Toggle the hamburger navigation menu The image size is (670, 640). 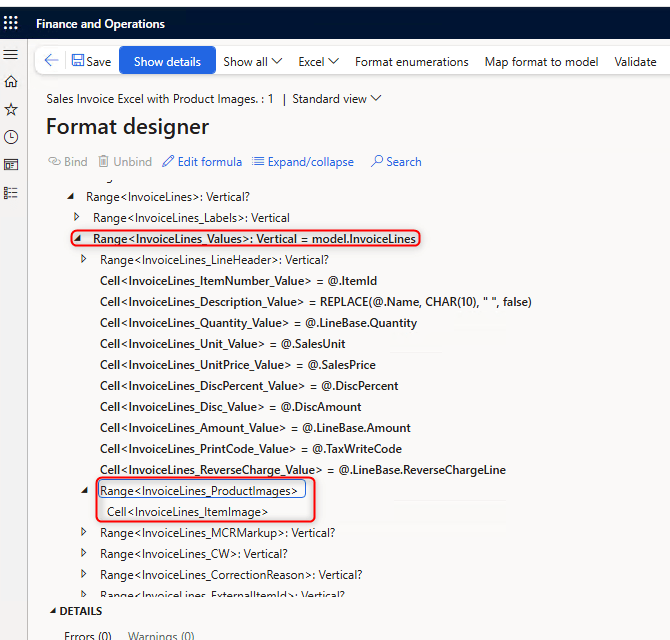11,54
